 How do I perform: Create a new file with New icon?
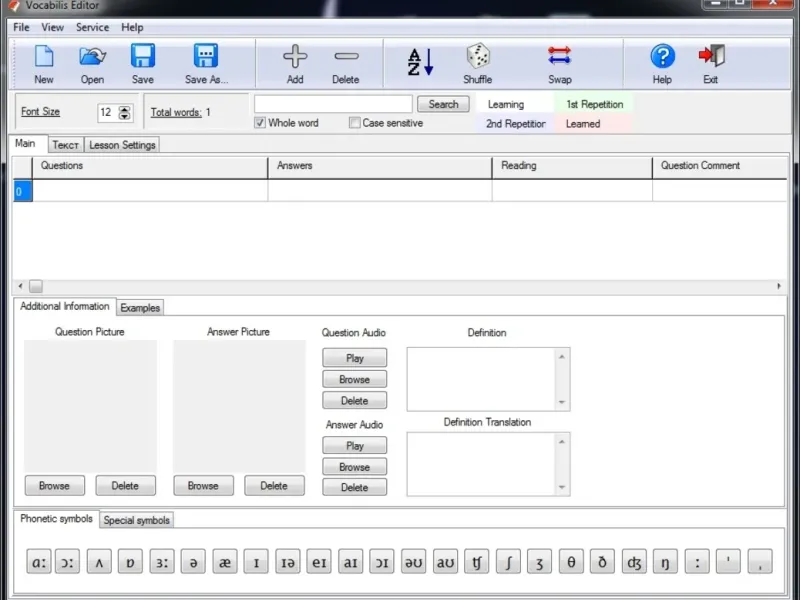click(x=44, y=64)
